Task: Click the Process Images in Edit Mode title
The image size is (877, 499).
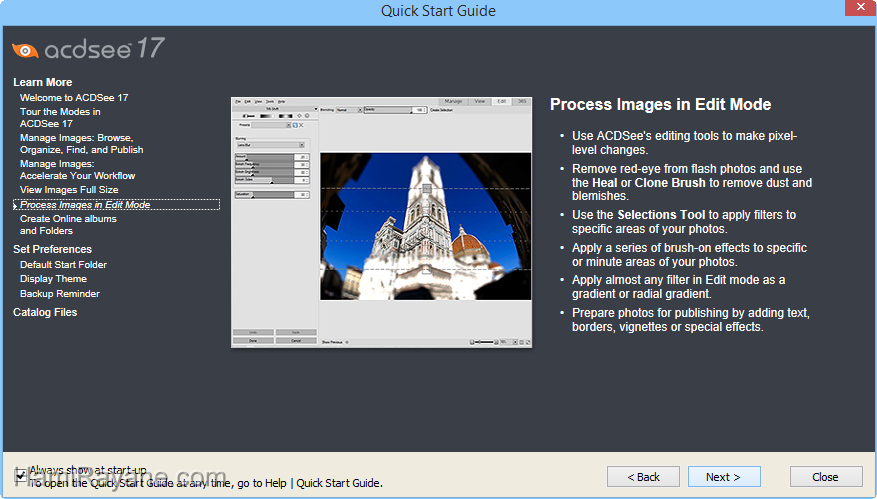Action: pos(661,105)
